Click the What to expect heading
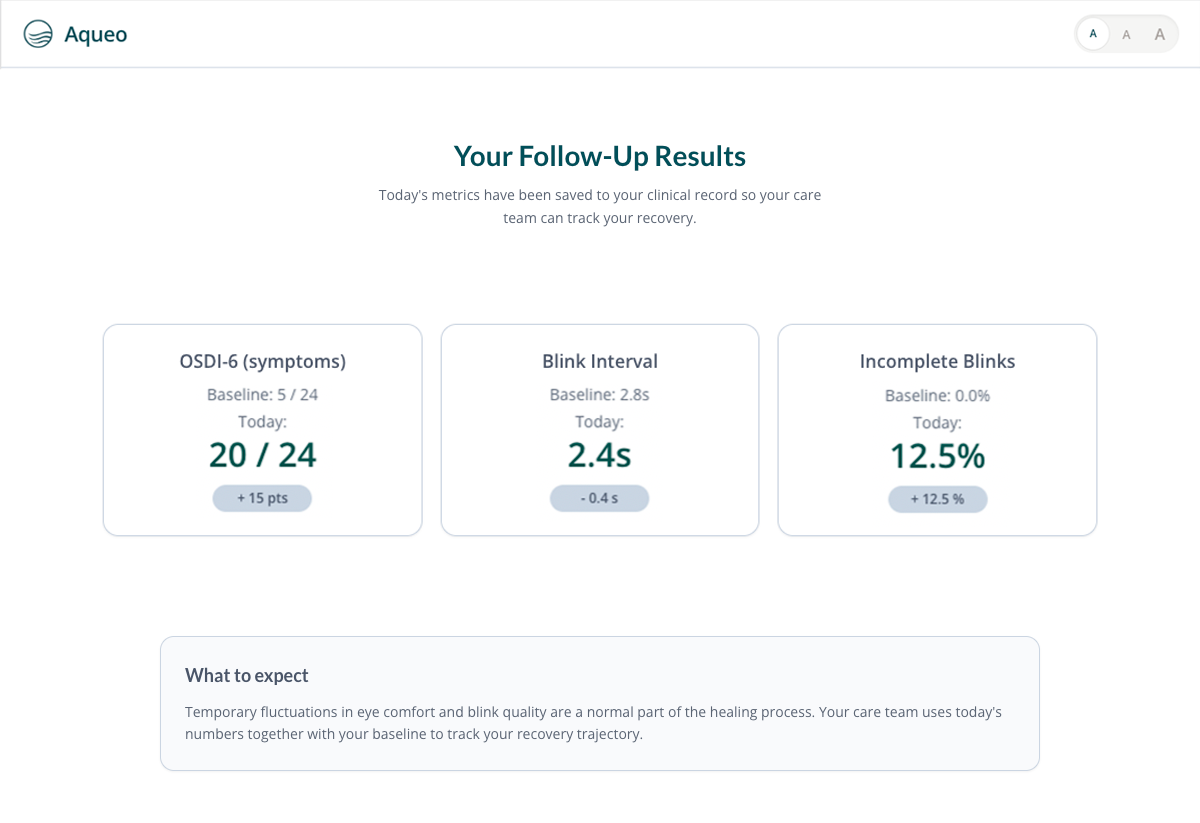Screen dimensions: 1200x823 pos(247,675)
